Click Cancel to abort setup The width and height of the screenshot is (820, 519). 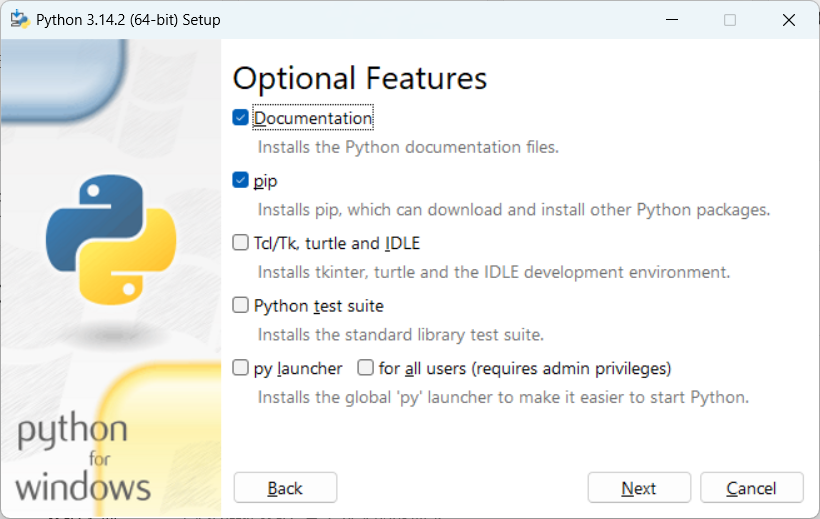[751, 488]
